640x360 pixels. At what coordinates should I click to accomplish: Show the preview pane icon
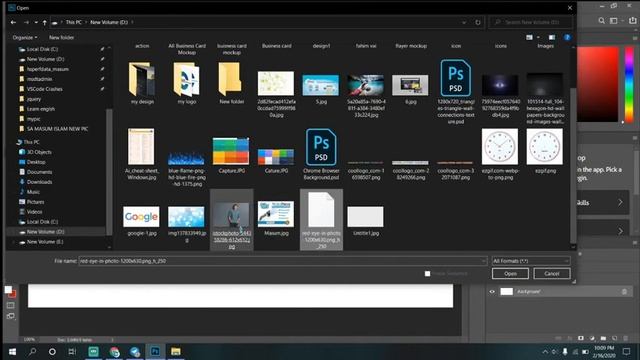coord(552,37)
